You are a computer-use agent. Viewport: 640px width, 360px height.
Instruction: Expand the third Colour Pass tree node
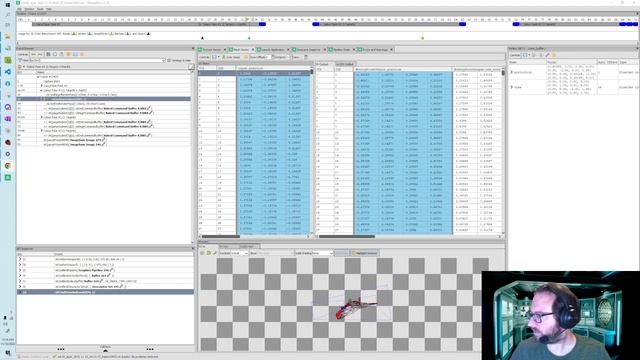(x=42, y=131)
